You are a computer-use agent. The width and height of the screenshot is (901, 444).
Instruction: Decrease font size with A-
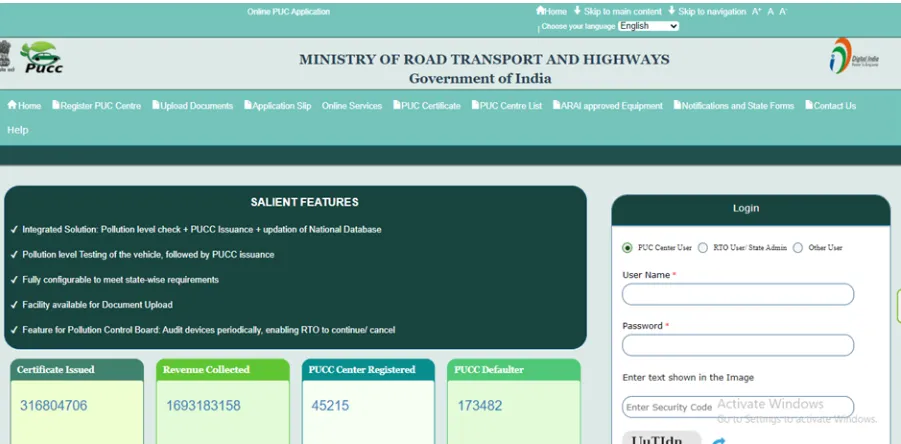(x=783, y=11)
